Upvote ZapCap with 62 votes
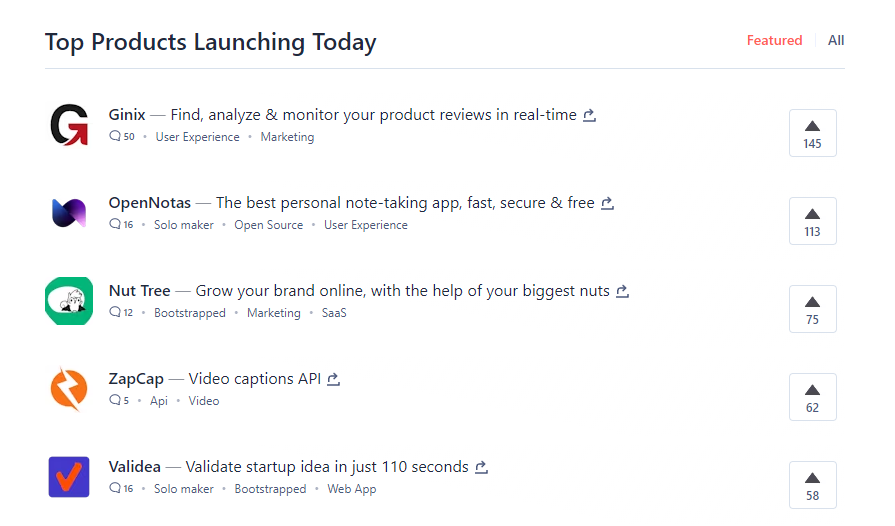This screenshot has width=895, height=526. pyautogui.click(x=812, y=397)
